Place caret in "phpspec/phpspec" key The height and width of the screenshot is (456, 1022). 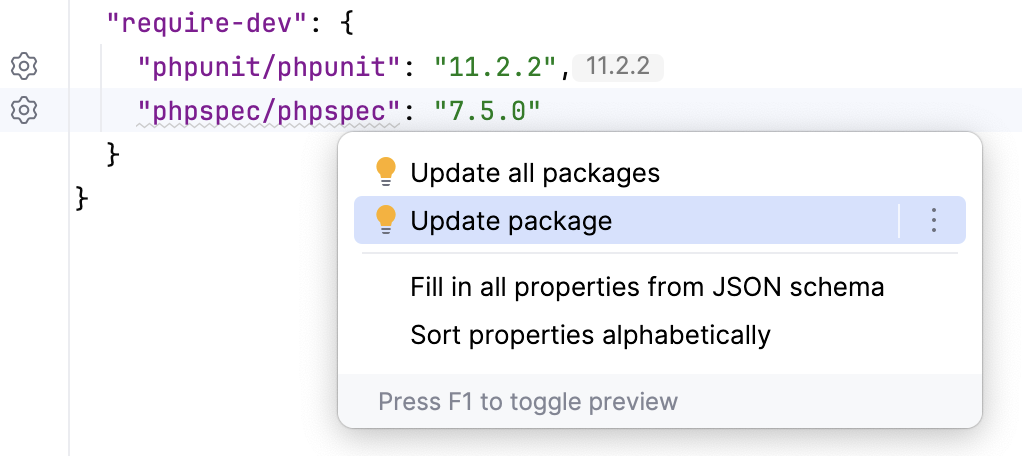pos(269,110)
